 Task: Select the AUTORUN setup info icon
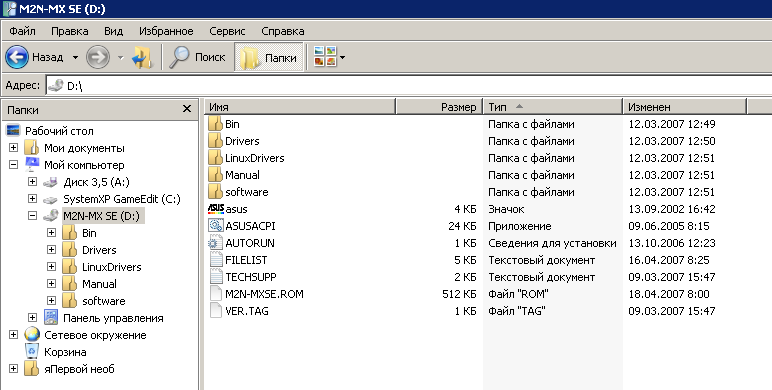(x=216, y=243)
